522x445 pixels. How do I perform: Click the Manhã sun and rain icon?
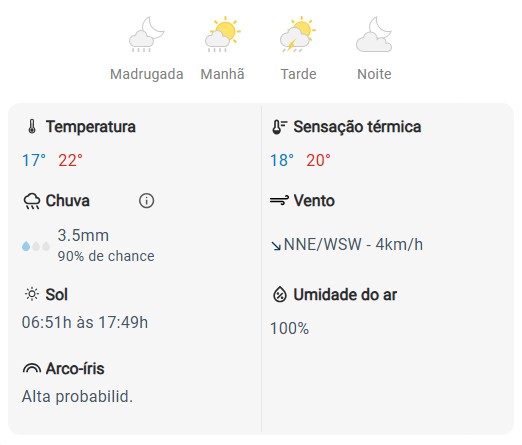223,34
